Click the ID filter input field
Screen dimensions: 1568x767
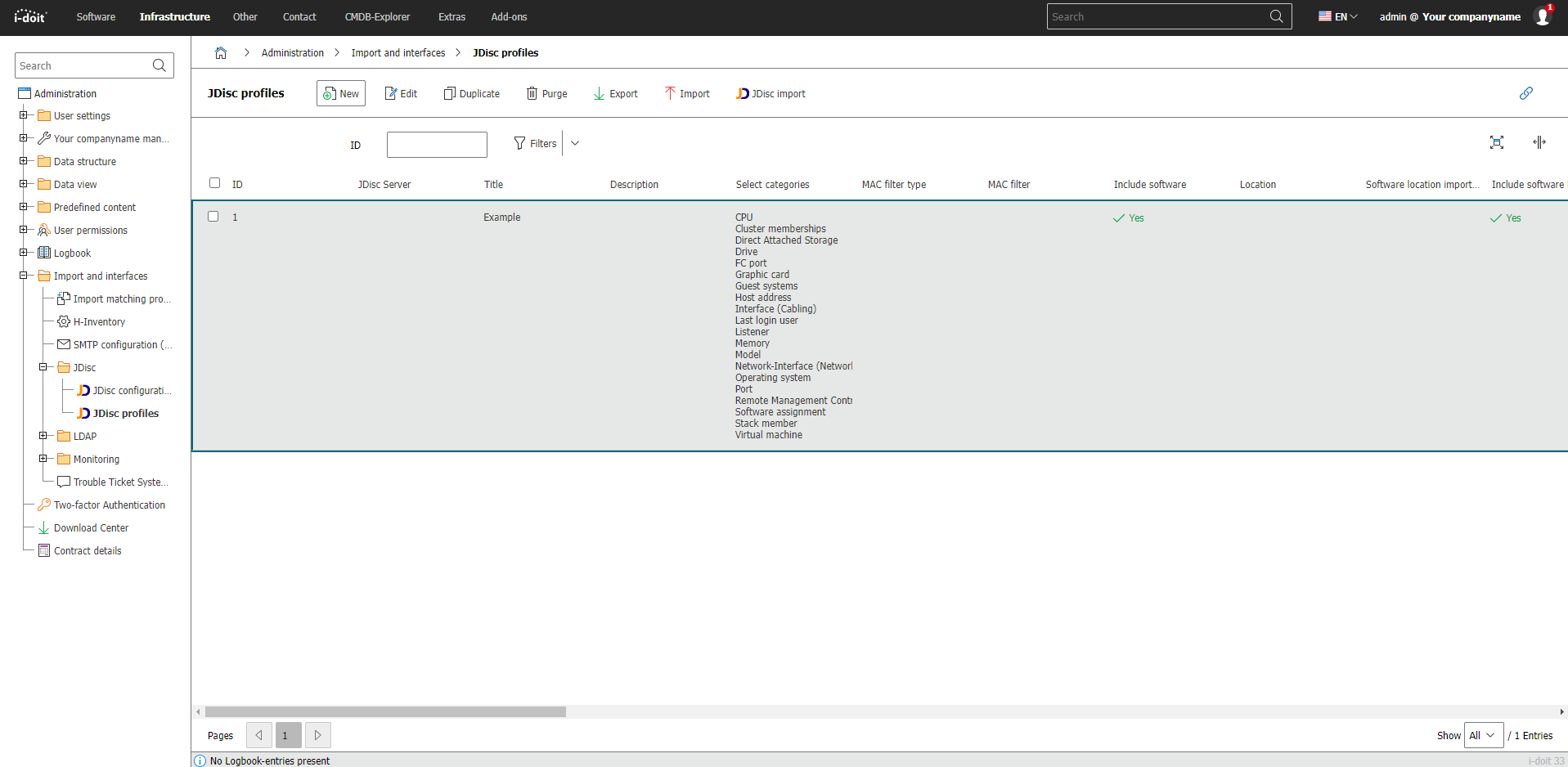(437, 145)
